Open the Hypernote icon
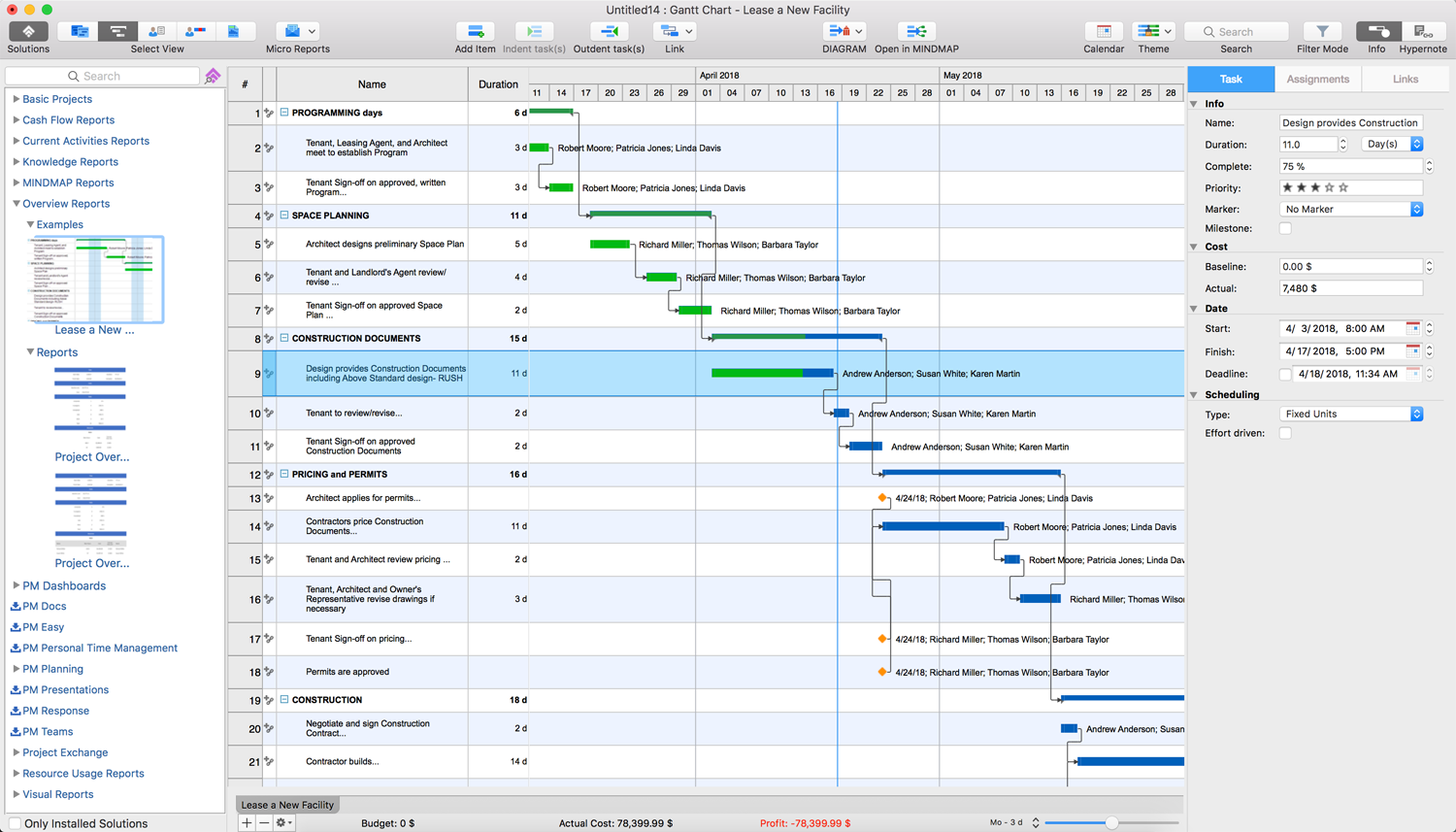Image resolution: width=1456 pixels, height=832 pixels. [x=1422, y=32]
